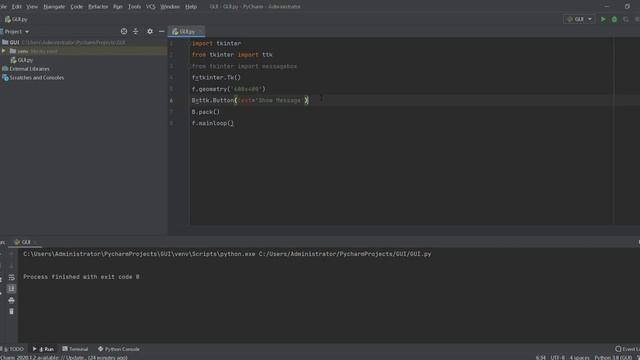Open the Python Console tool window
This screenshot has height=360, width=640.
(119, 349)
